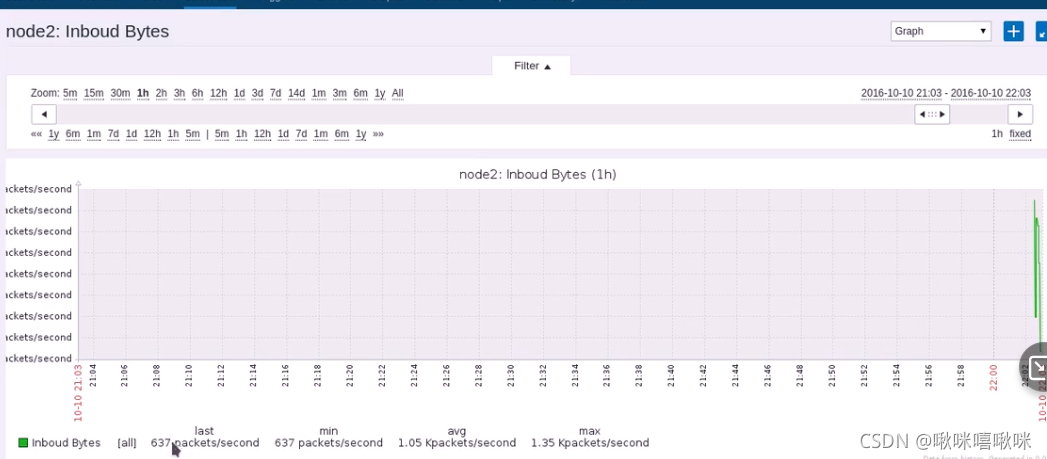Click the fullscreen toggle icon beside the plus button
The image size is (1047, 459).
(1041, 31)
